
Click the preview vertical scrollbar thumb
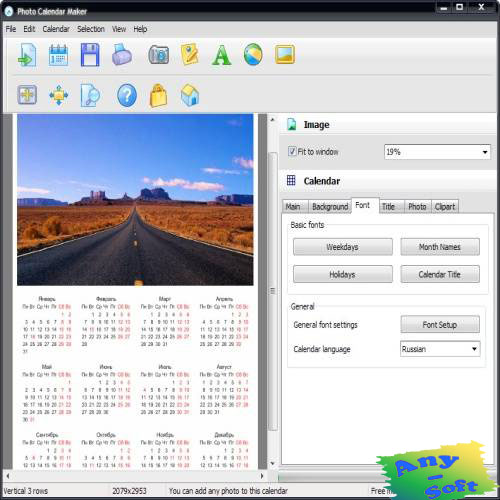273,291
